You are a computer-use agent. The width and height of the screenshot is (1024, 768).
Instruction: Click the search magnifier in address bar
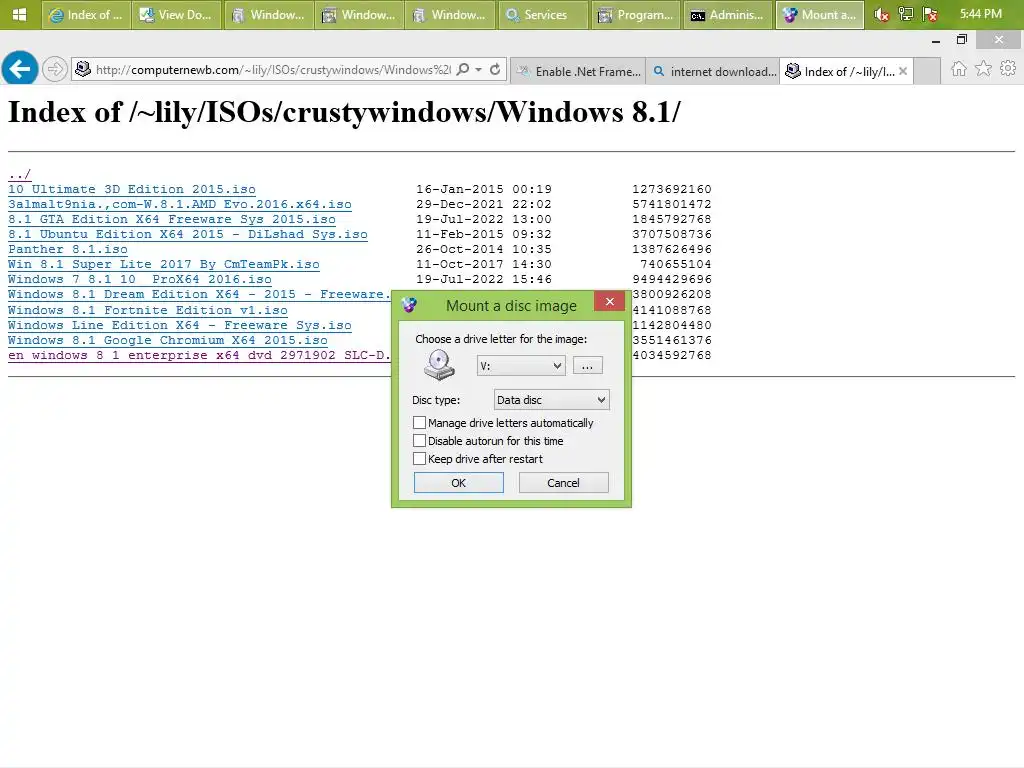462,69
